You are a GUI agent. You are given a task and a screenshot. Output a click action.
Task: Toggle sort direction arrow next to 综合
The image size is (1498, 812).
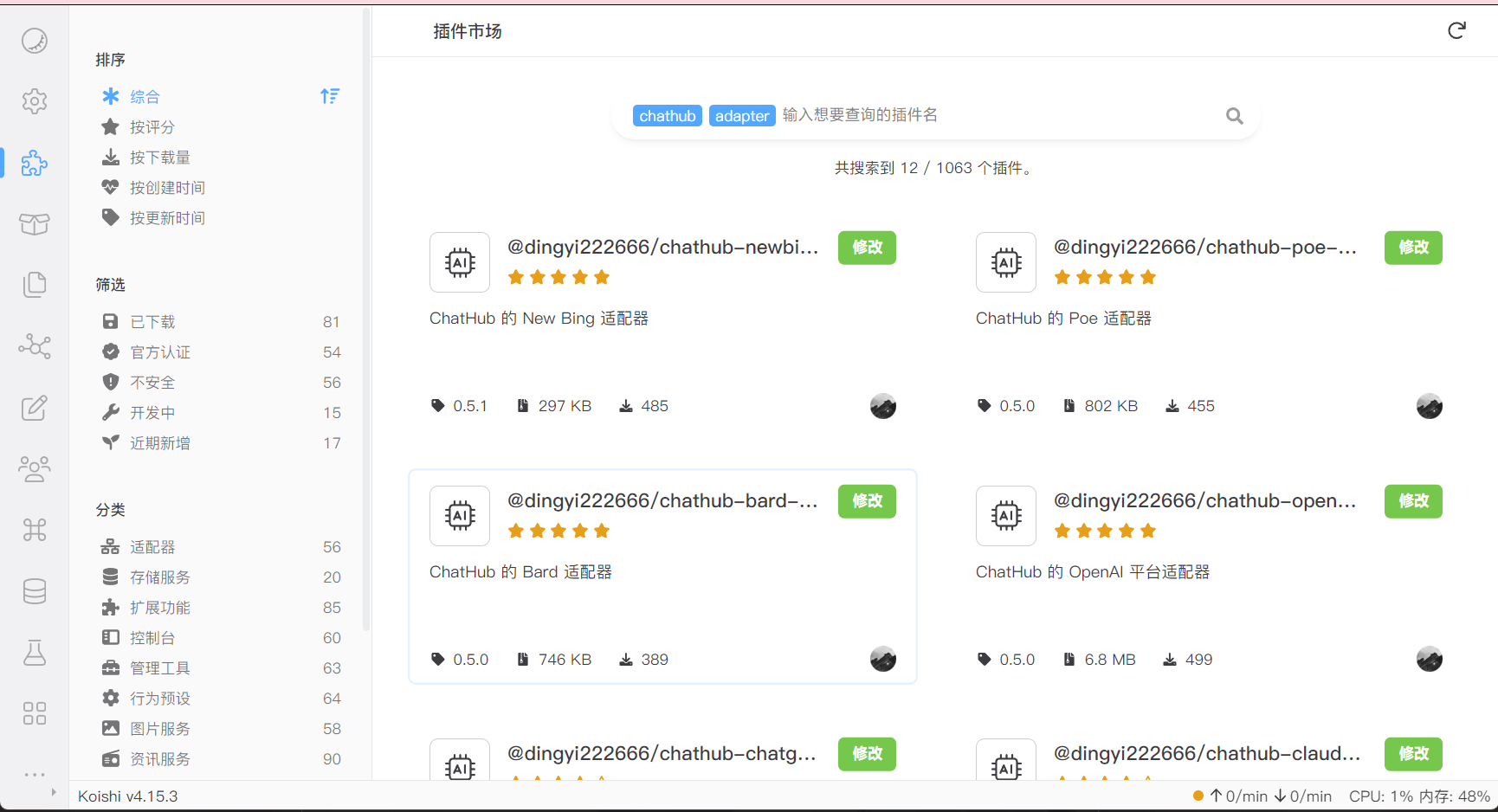(330, 96)
